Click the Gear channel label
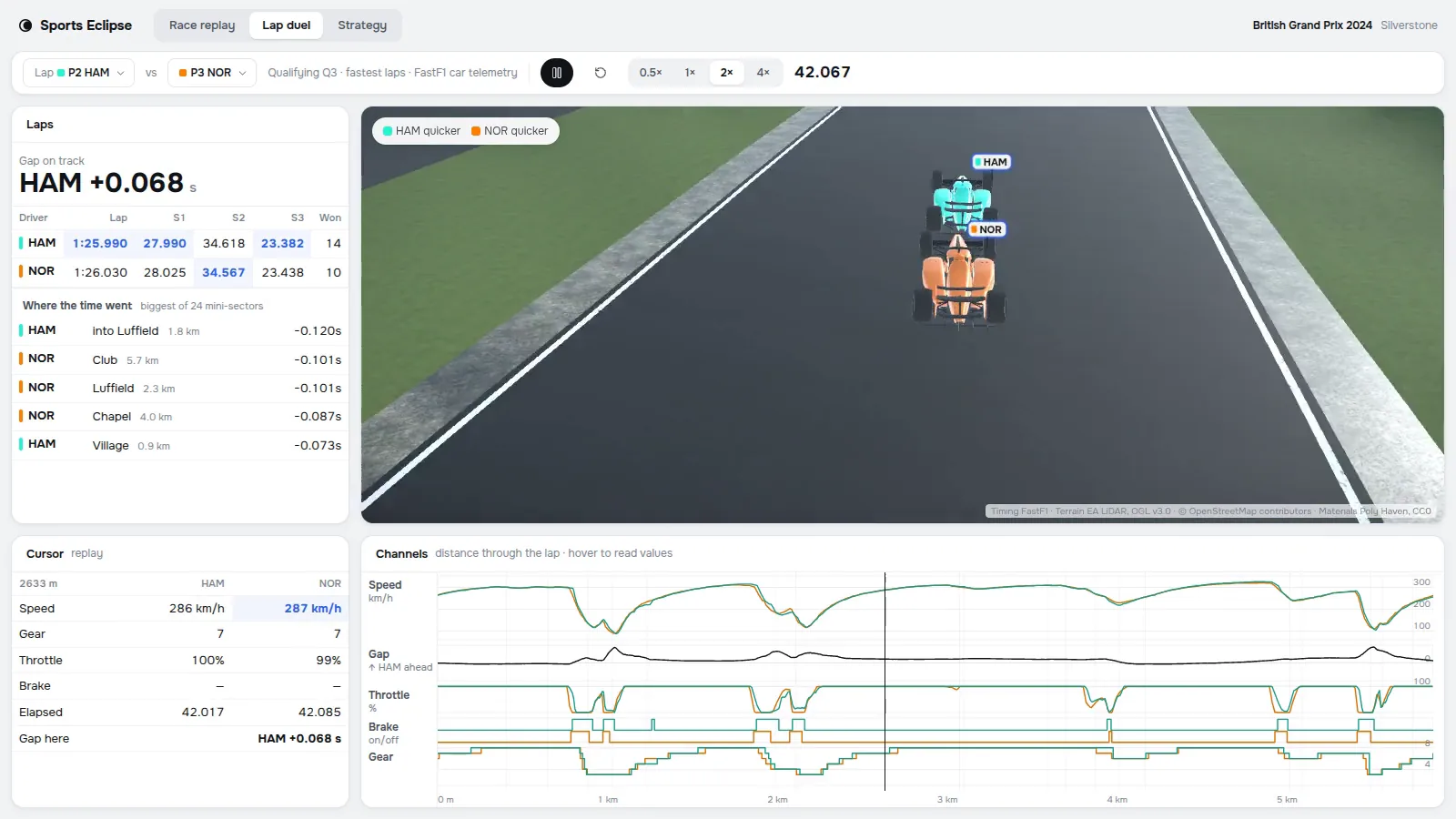The height and width of the screenshot is (819, 1456). (x=380, y=757)
